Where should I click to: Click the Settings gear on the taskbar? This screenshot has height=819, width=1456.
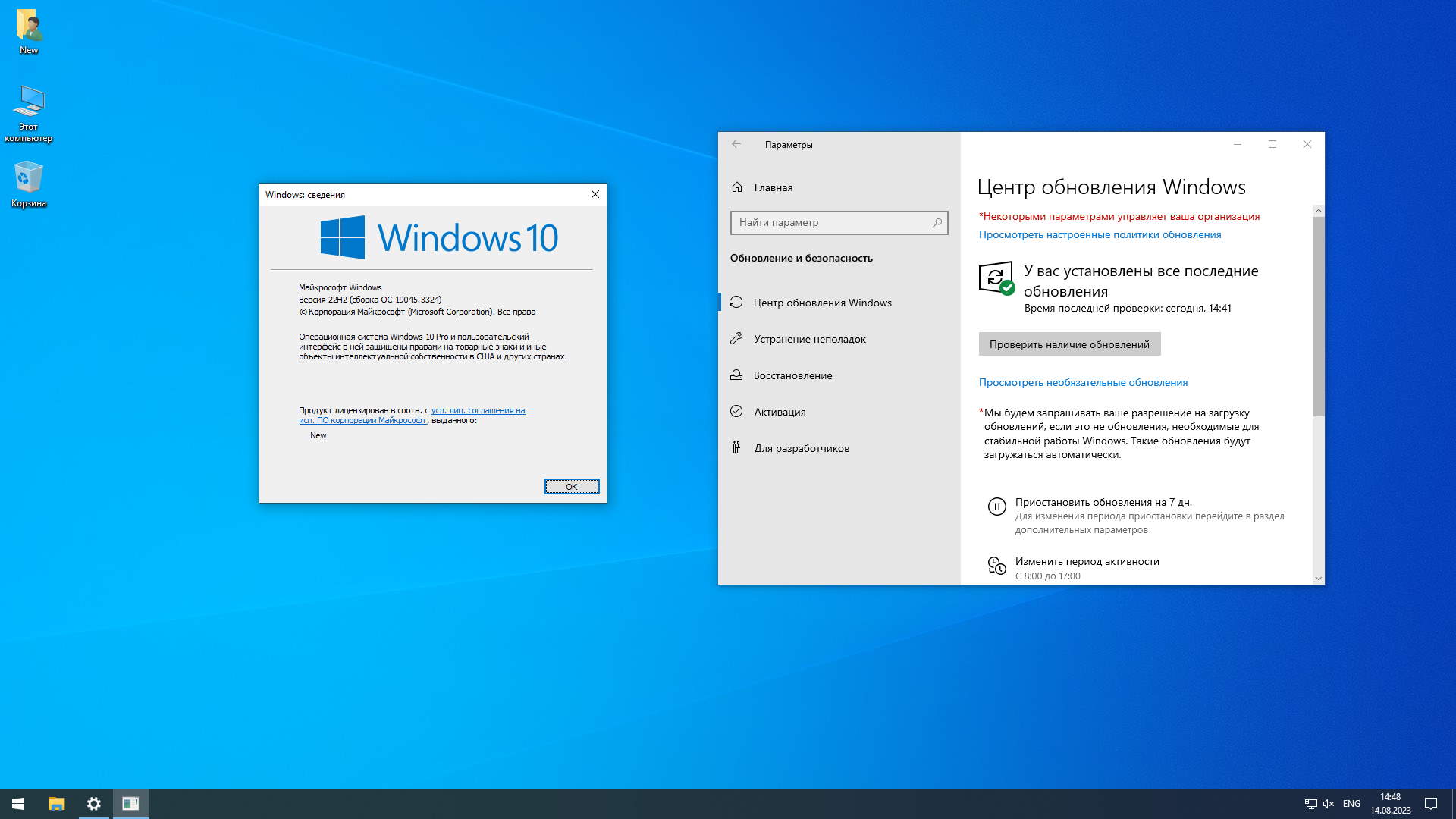click(94, 803)
